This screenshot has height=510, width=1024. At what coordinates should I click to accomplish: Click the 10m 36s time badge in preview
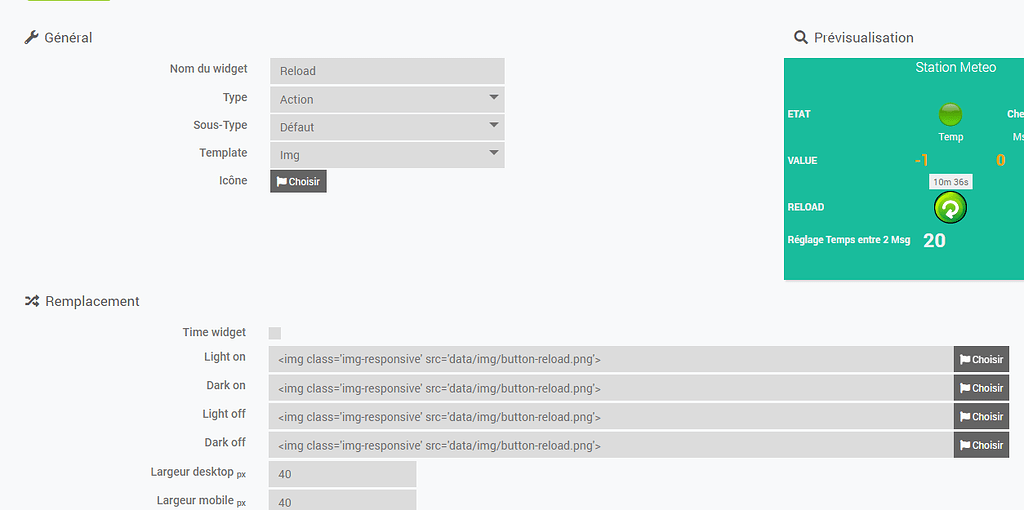click(951, 182)
